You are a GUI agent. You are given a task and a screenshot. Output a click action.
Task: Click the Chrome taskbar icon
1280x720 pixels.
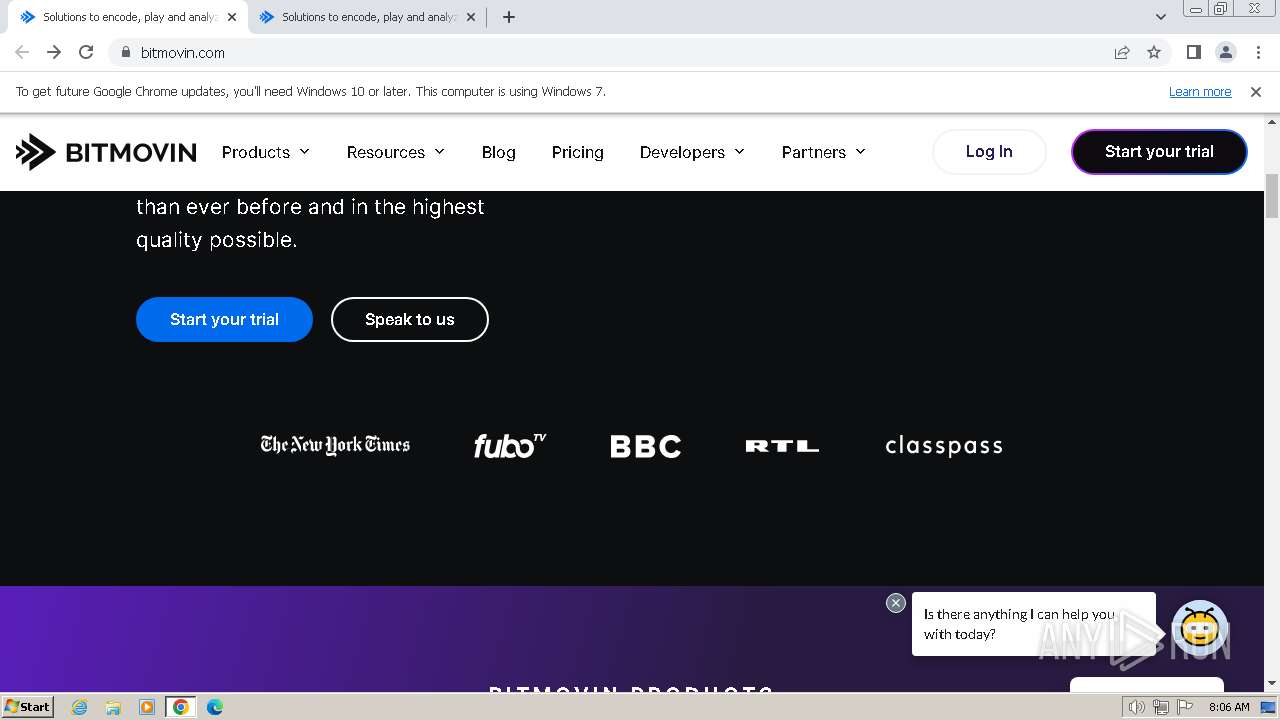point(181,707)
